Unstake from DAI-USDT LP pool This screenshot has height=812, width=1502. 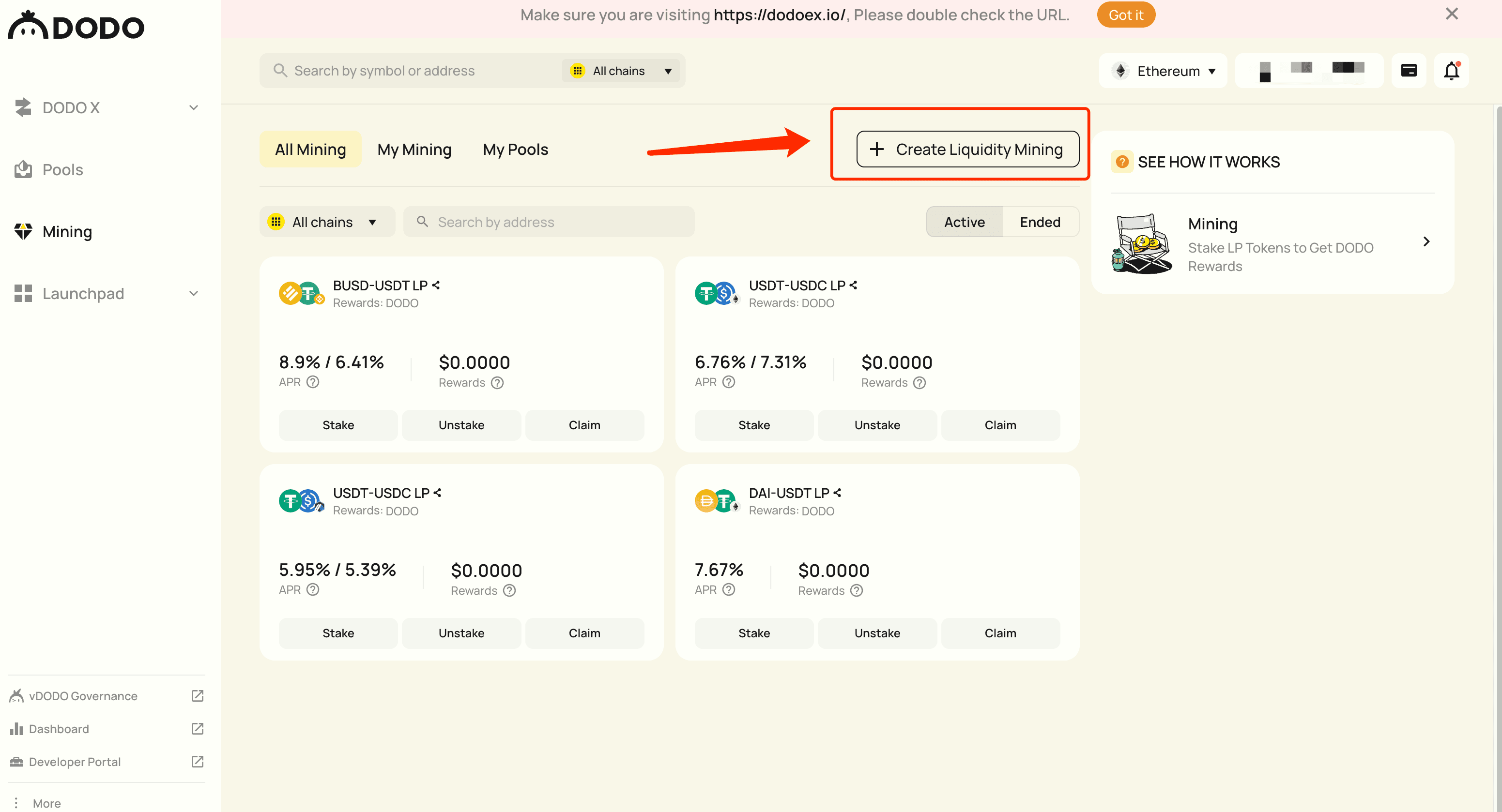pyautogui.click(x=877, y=633)
